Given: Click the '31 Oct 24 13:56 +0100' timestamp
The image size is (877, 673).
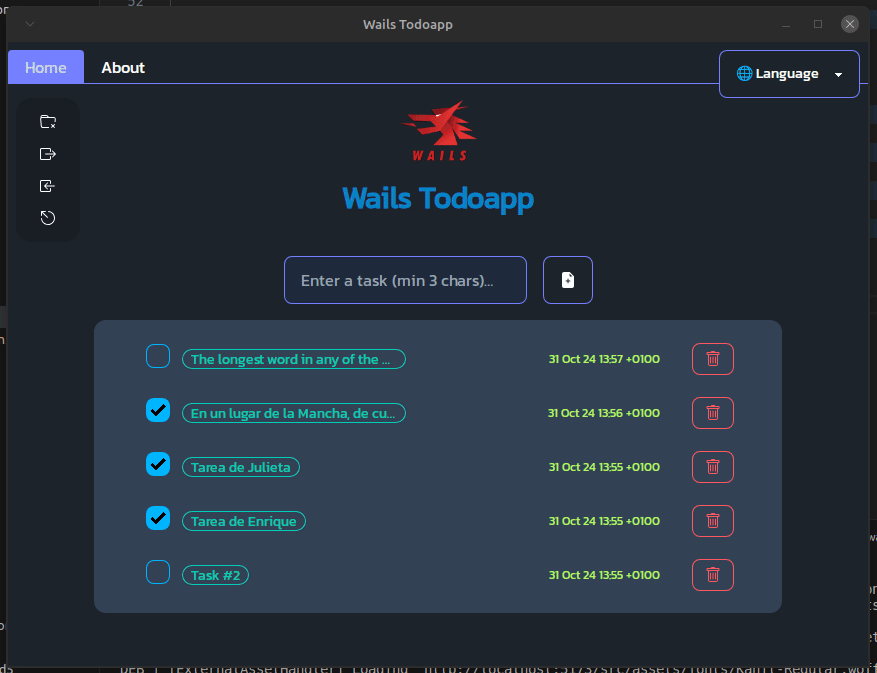Looking at the screenshot, I should pyautogui.click(x=604, y=413).
